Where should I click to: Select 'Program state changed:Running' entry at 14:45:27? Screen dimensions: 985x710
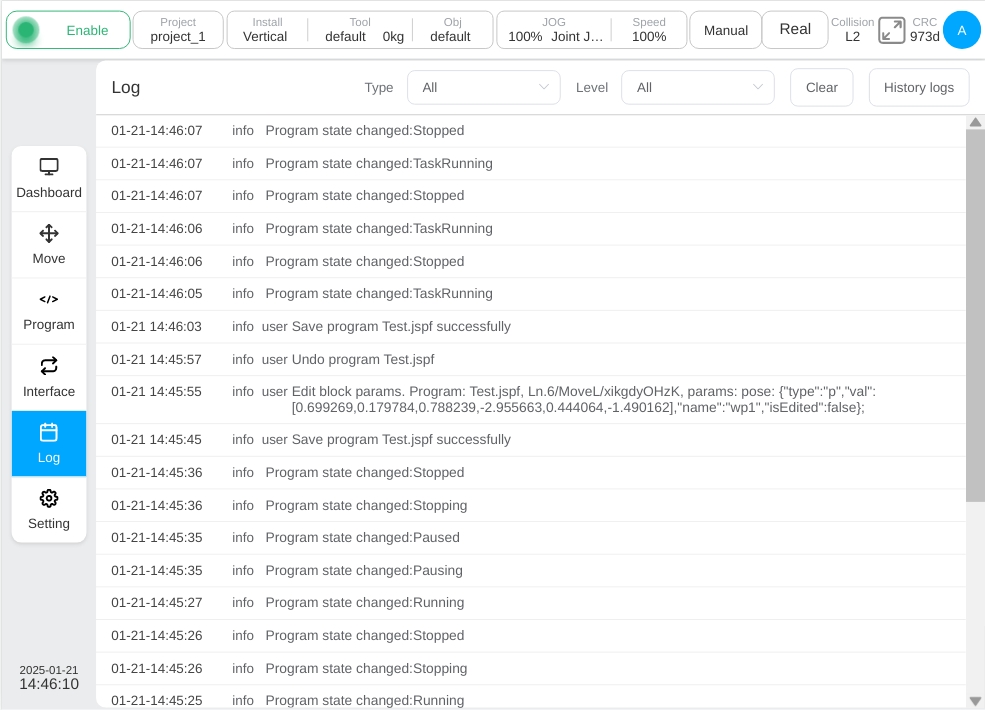point(530,603)
